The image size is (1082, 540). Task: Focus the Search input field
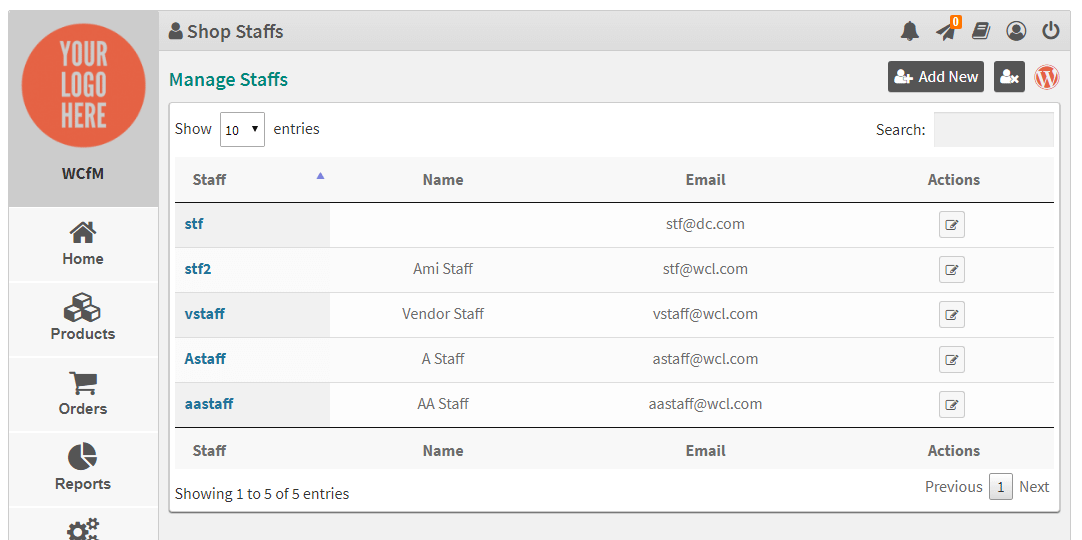(994, 130)
